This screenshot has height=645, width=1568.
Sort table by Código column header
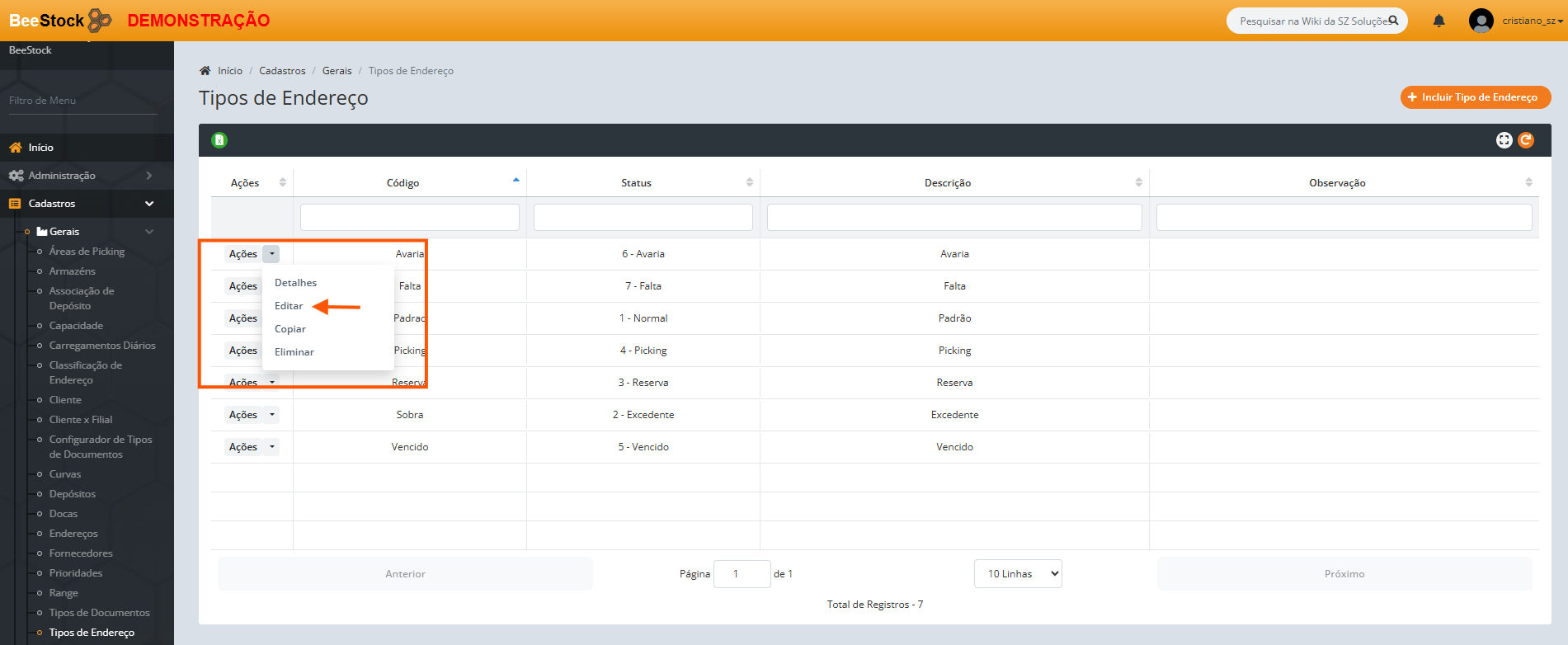[x=403, y=183]
